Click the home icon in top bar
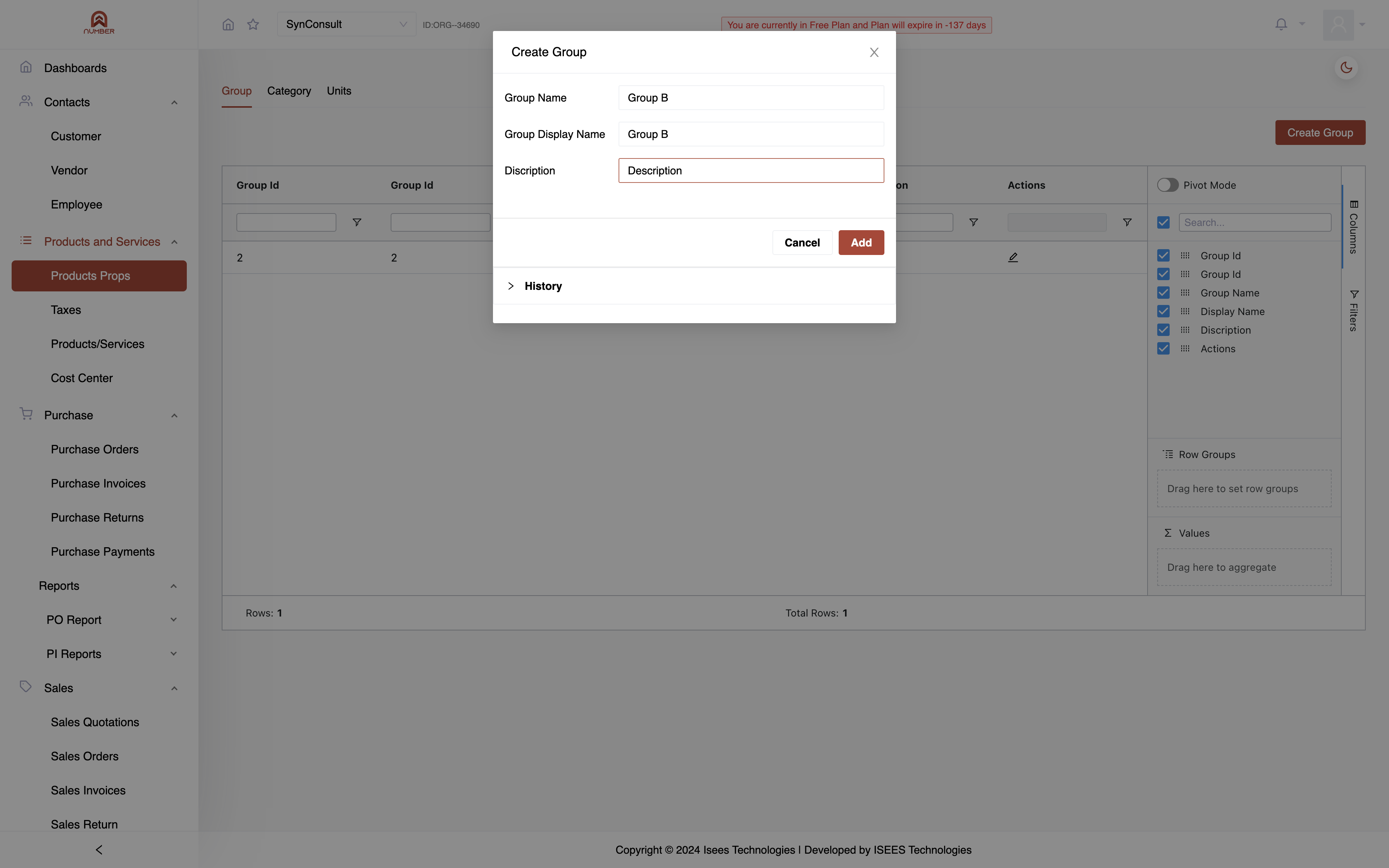 (228, 24)
